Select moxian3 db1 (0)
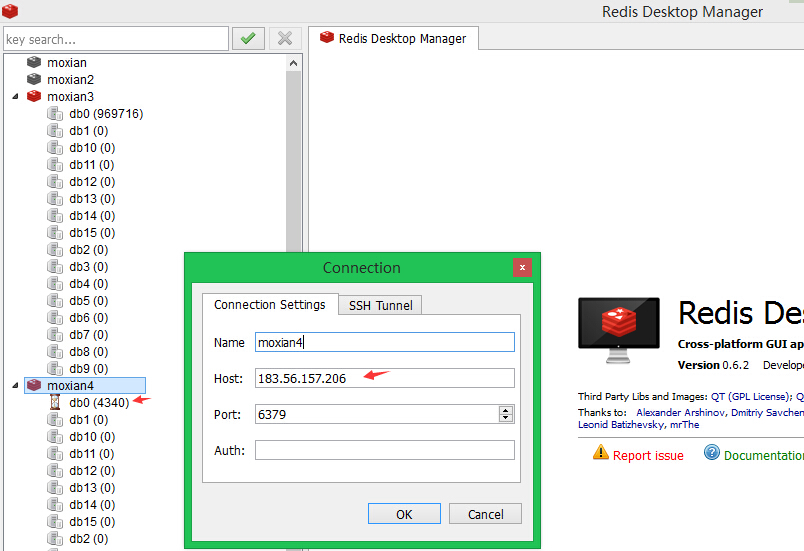 pos(89,131)
